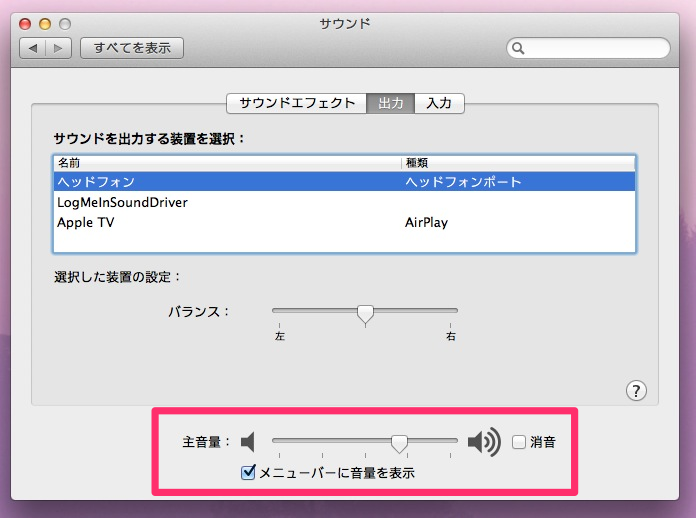Click the forward navigation arrow
Screen dimensions: 696x518
tap(58, 48)
